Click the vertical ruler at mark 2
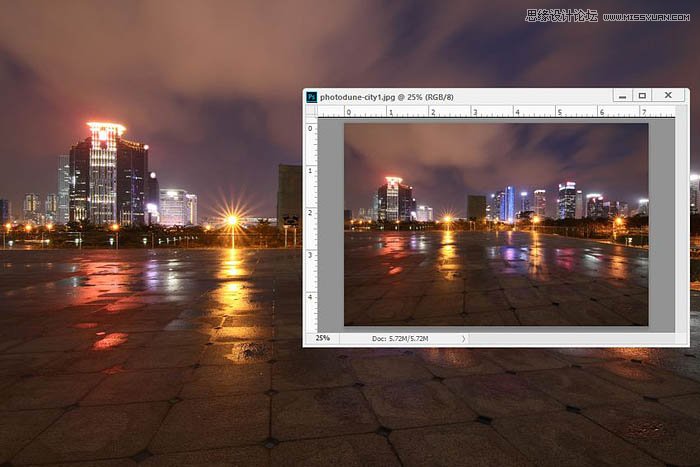 [x=311, y=212]
